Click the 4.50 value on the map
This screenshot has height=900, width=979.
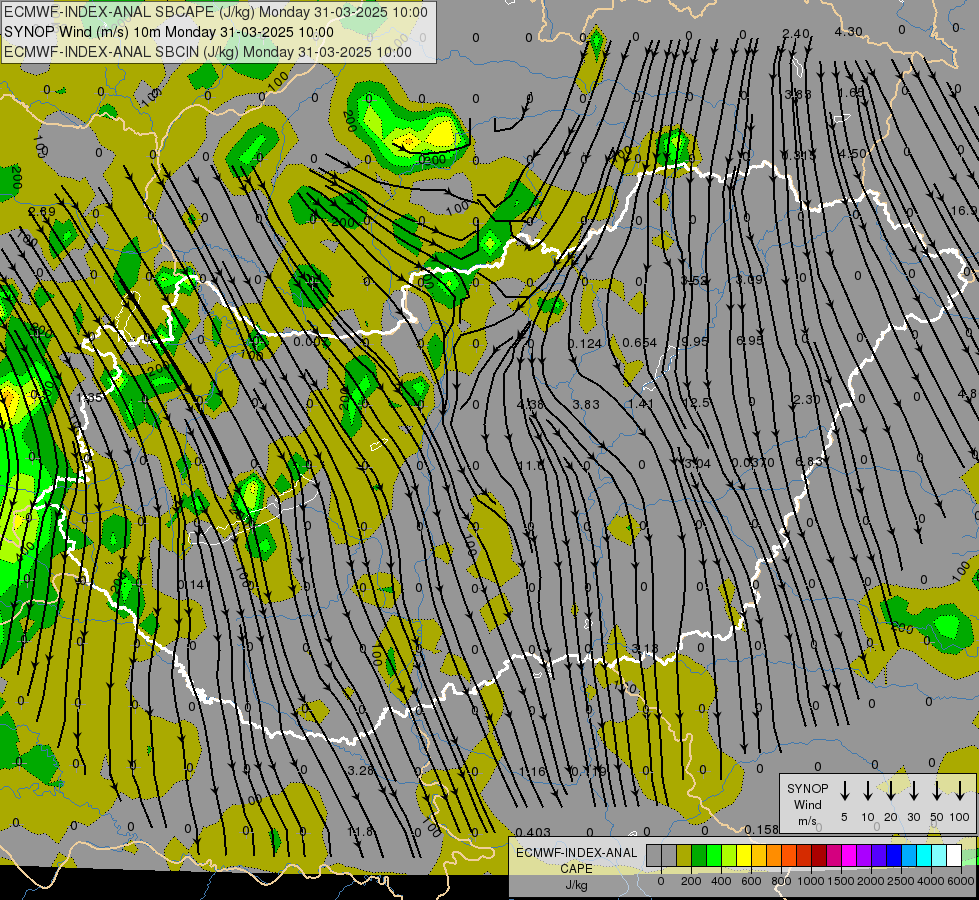click(852, 154)
